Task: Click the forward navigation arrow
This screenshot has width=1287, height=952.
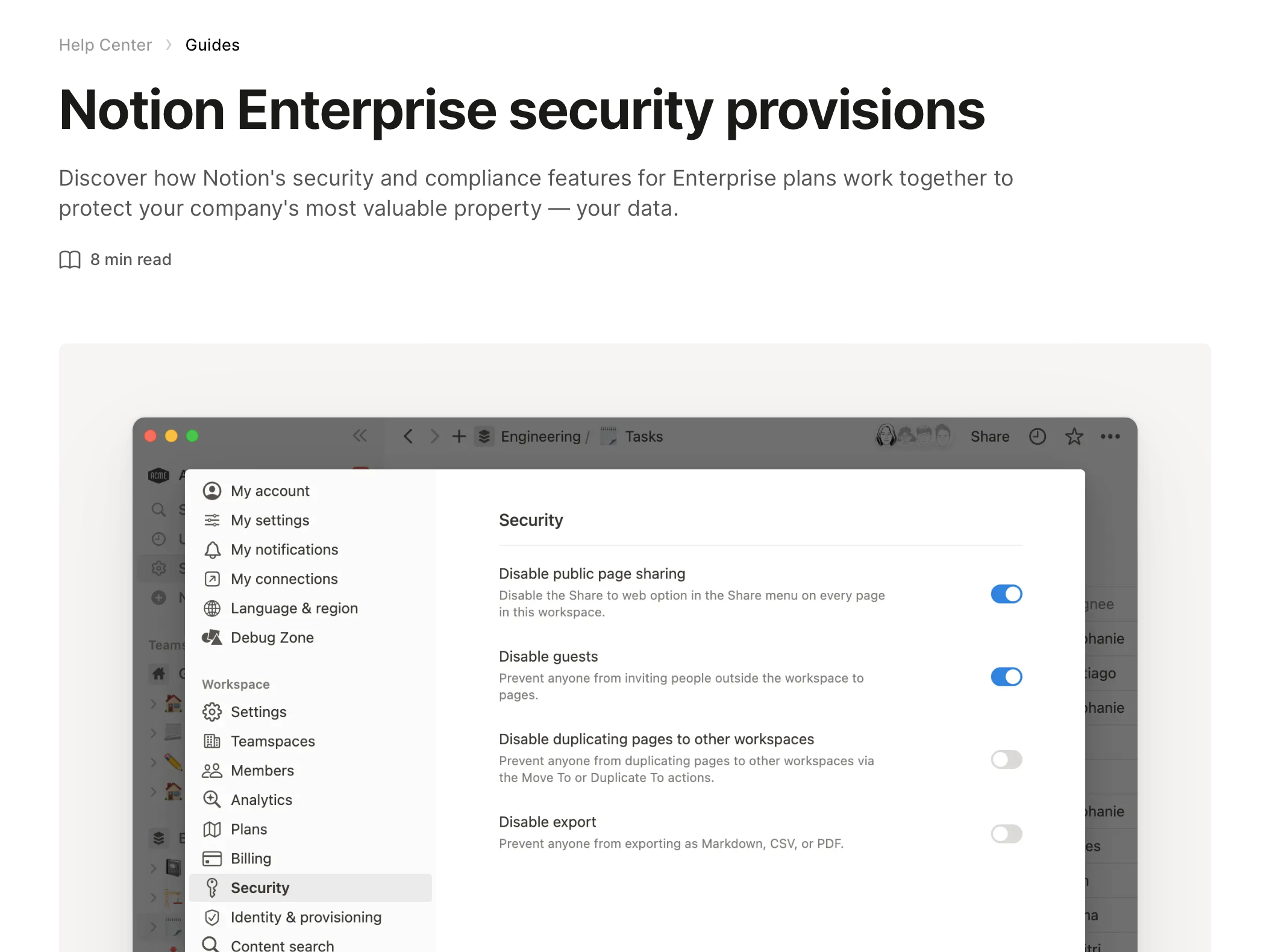Action: tap(434, 436)
